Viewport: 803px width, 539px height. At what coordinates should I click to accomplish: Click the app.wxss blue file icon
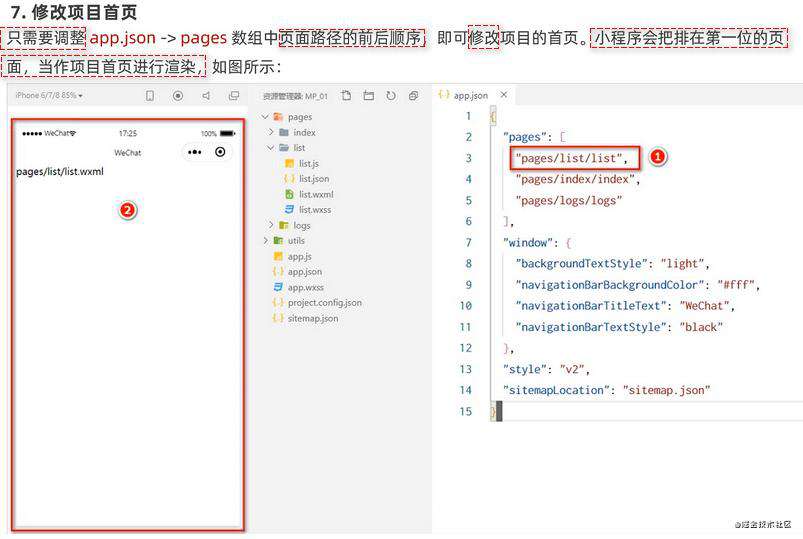click(x=278, y=287)
